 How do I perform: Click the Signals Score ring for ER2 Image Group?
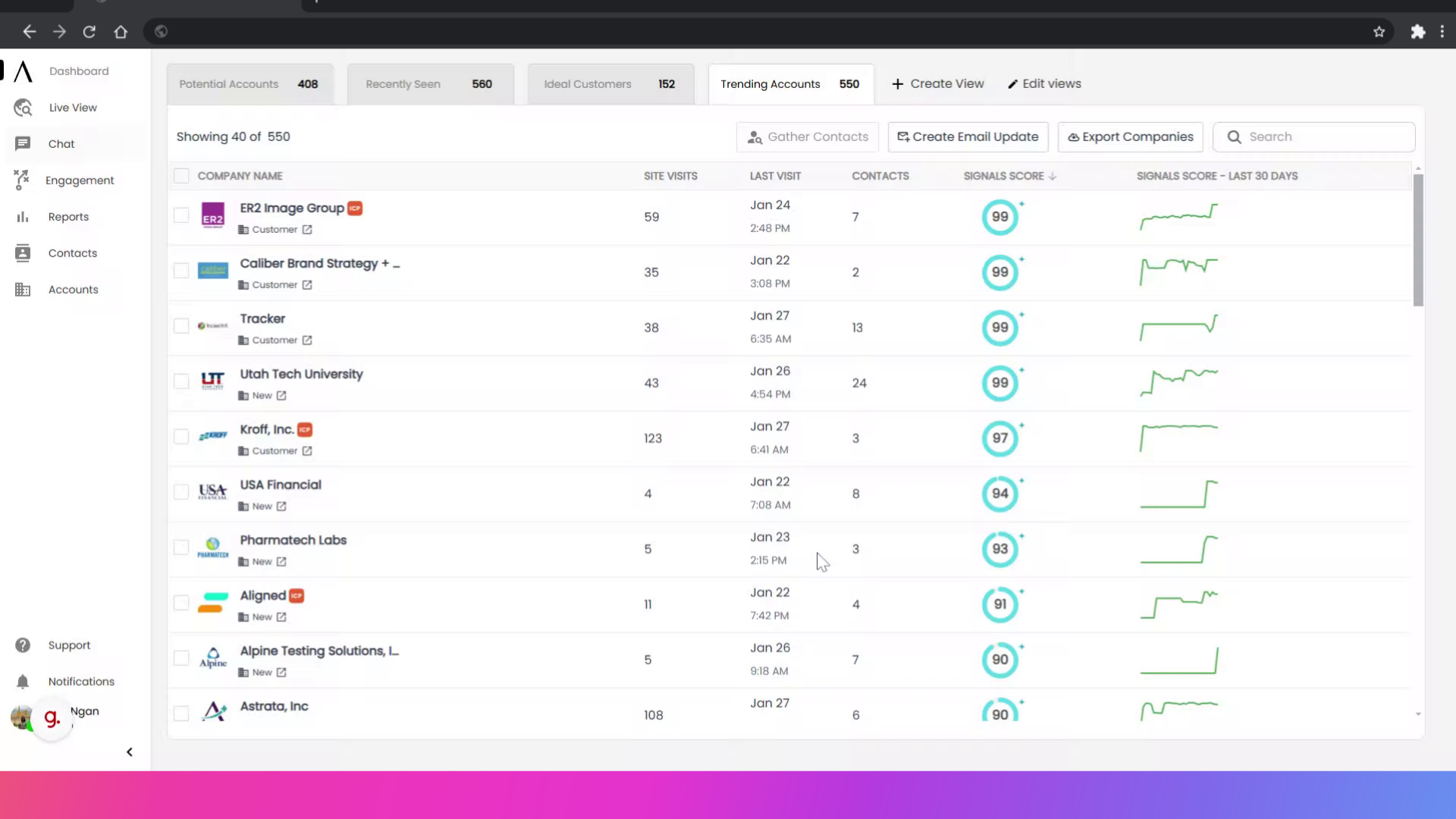click(x=1001, y=217)
